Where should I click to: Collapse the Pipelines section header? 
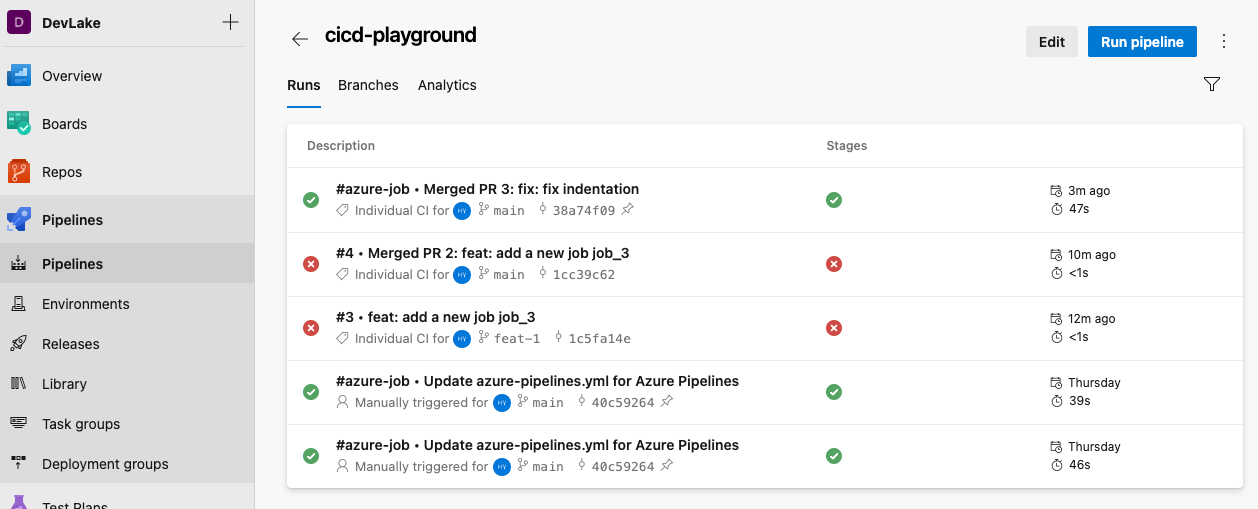[x=72, y=220]
